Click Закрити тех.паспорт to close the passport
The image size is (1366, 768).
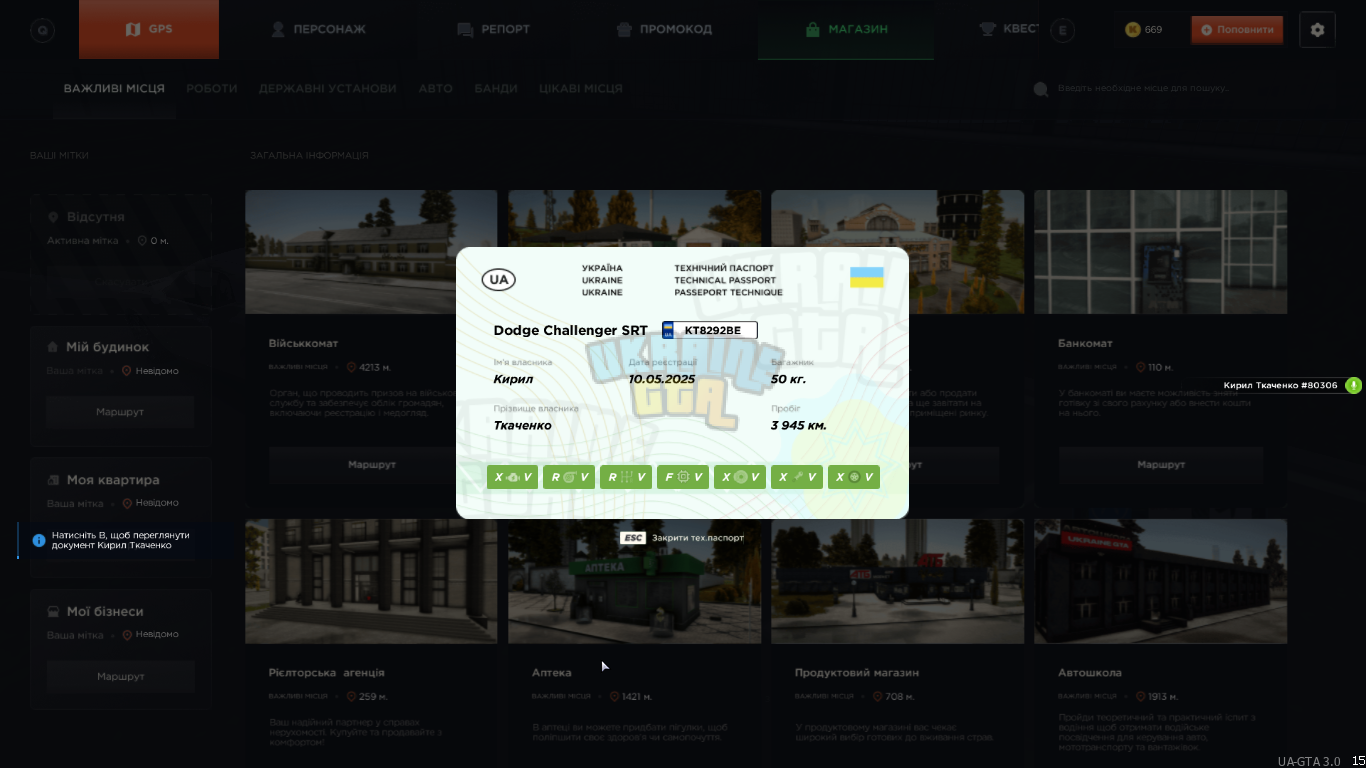pos(698,538)
